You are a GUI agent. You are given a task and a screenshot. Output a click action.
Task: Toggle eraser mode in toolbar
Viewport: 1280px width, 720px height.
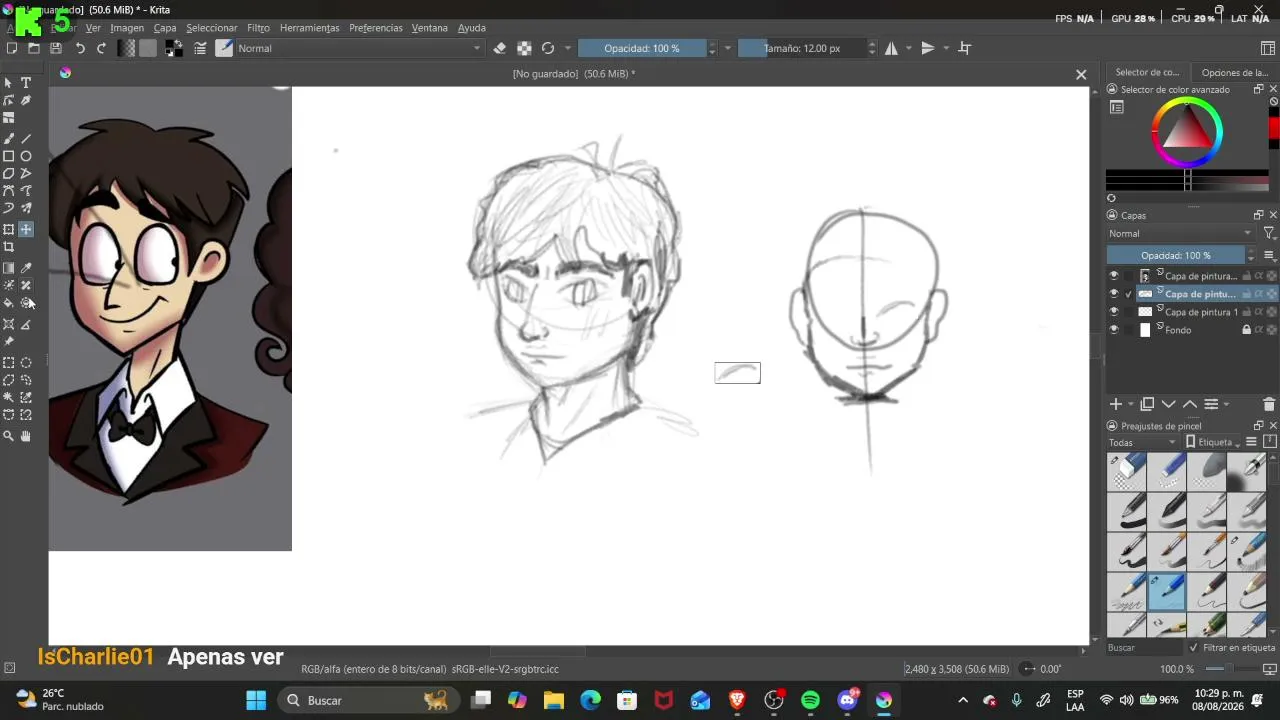(500, 48)
